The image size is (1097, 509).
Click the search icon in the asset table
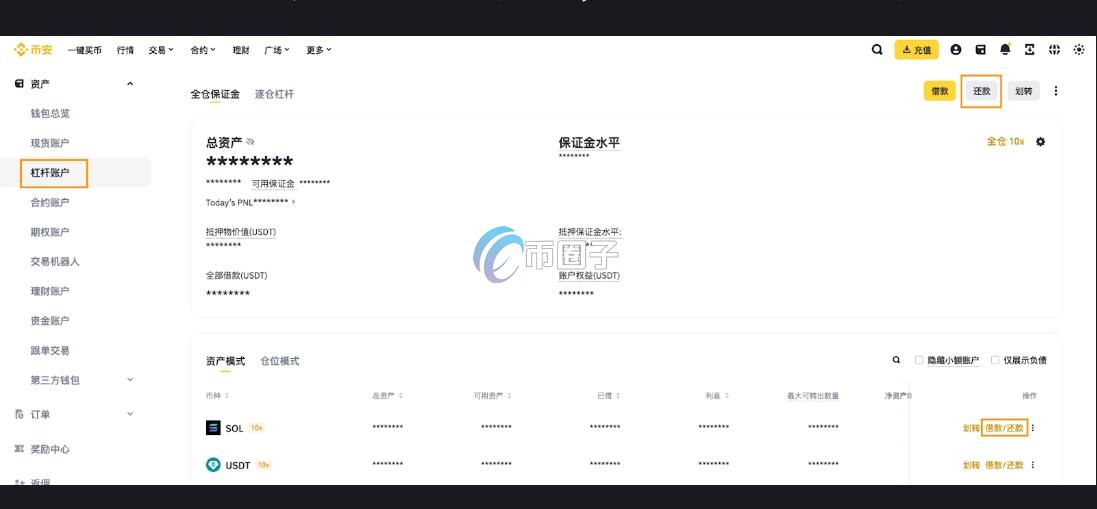pos(896,360)
